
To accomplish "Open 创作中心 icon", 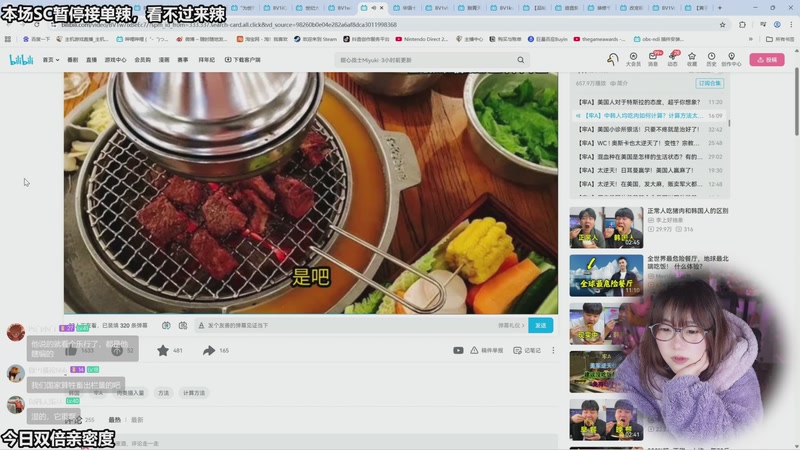I will 731,59.
